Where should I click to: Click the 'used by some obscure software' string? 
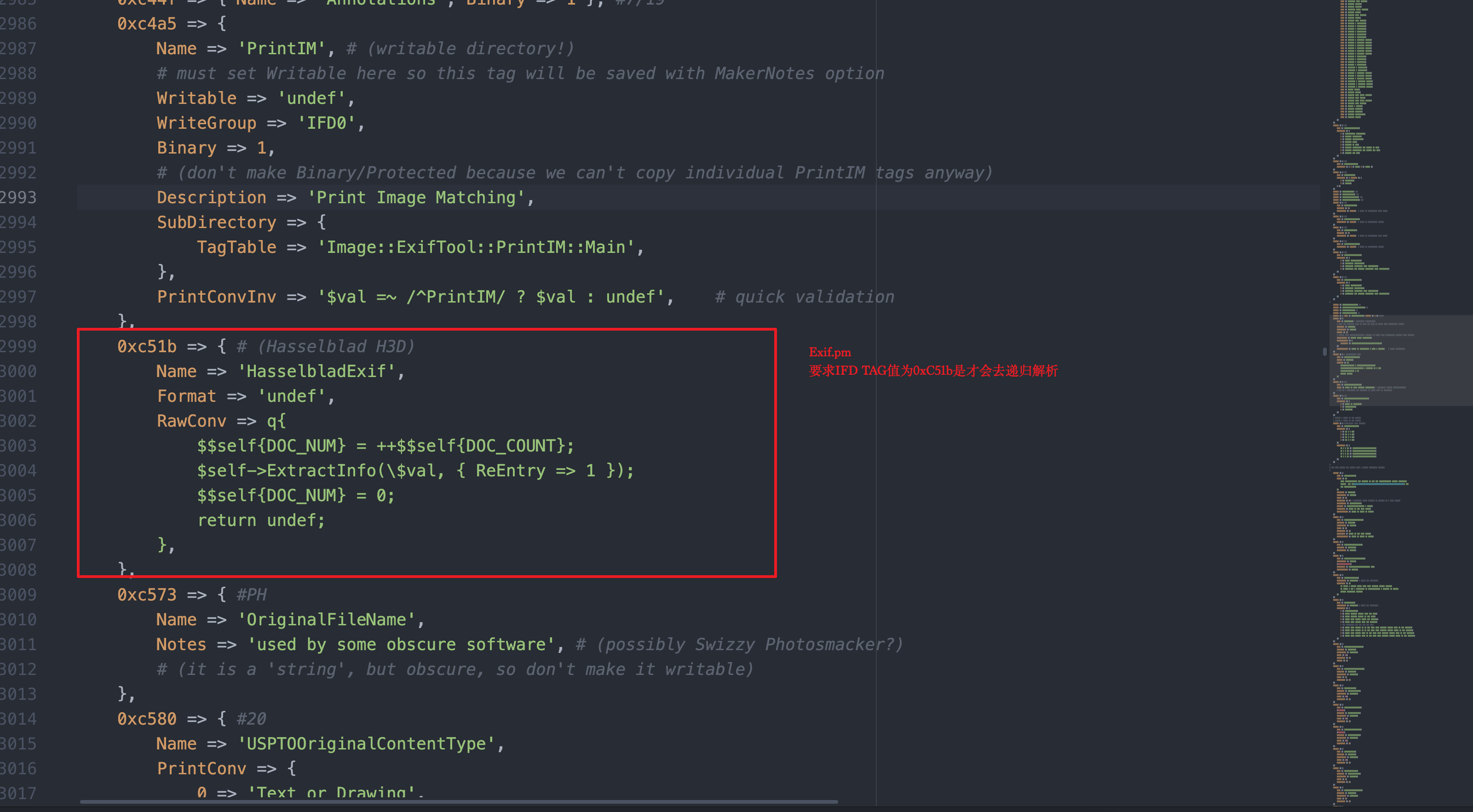[x=402, y=644]
